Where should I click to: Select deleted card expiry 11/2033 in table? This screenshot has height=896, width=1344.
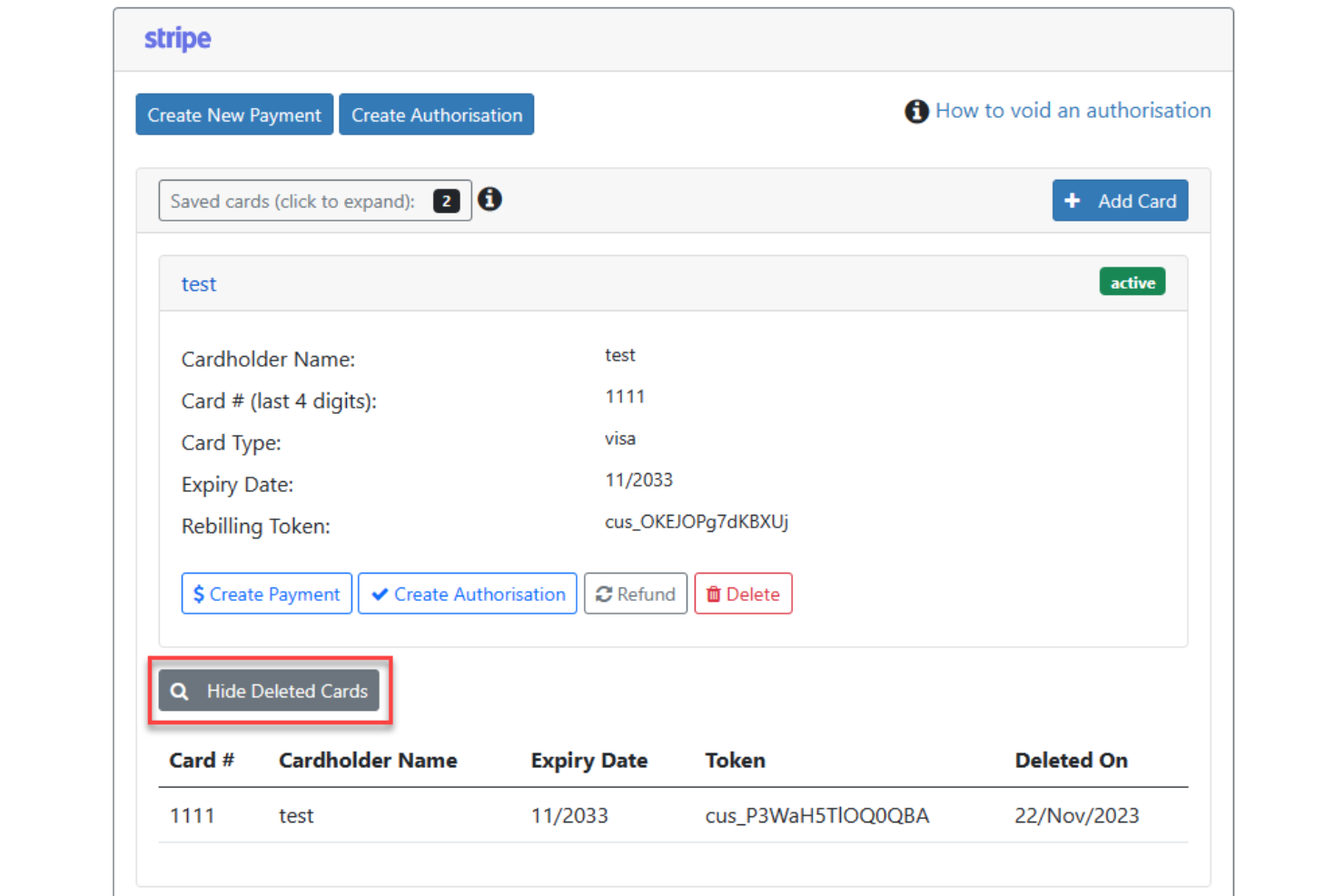569,816
